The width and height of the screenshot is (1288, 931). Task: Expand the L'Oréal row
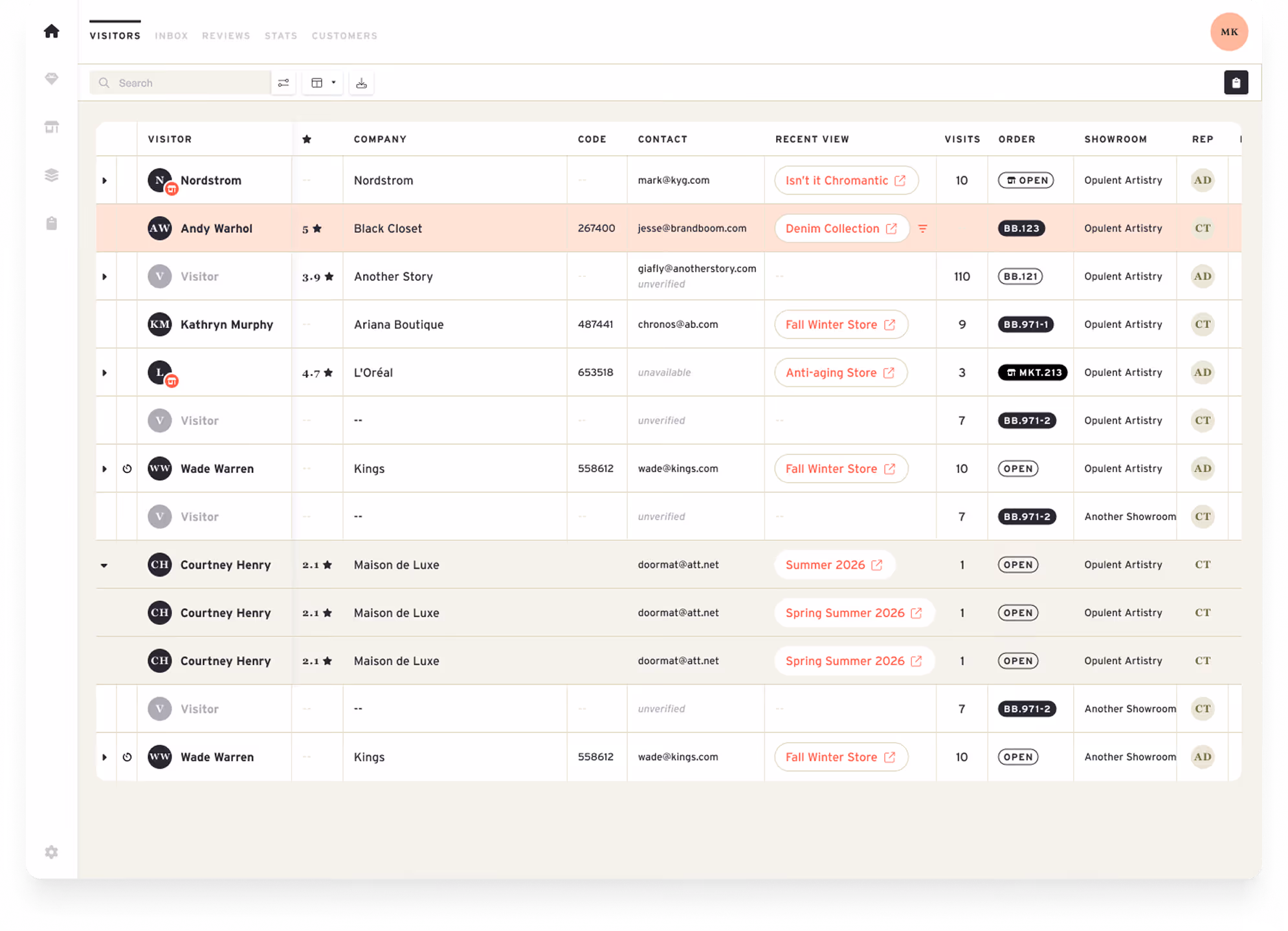[x=105, y=373]
